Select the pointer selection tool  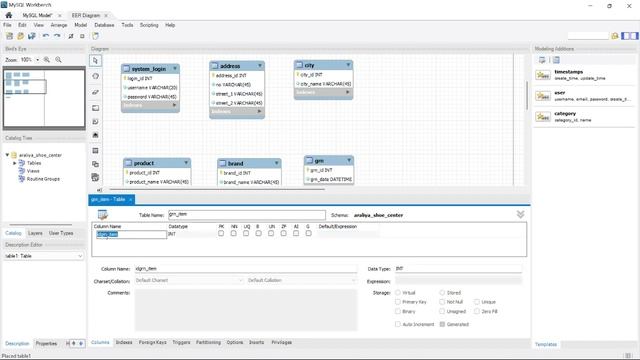coord(96,61)
